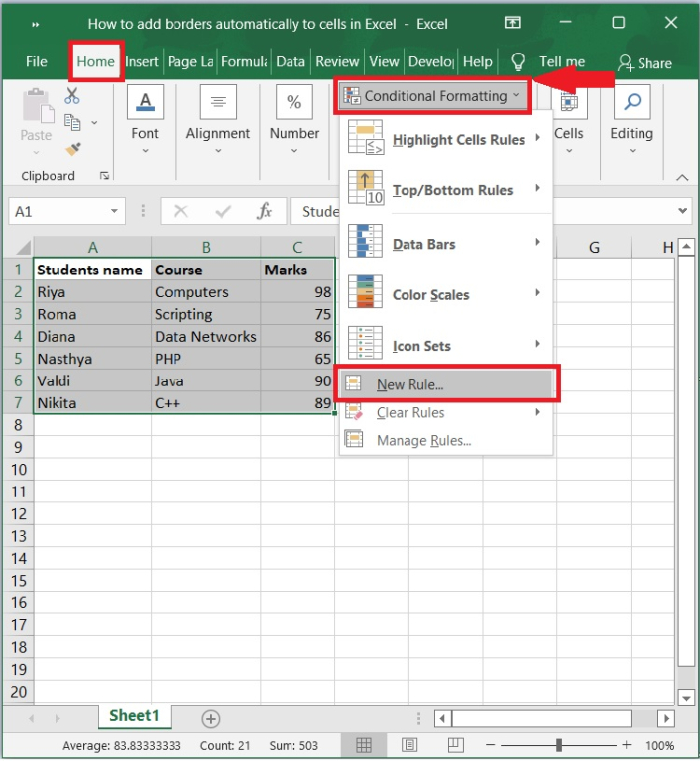
Task: Select cell containing Nasthya
Action: point(93,359)
